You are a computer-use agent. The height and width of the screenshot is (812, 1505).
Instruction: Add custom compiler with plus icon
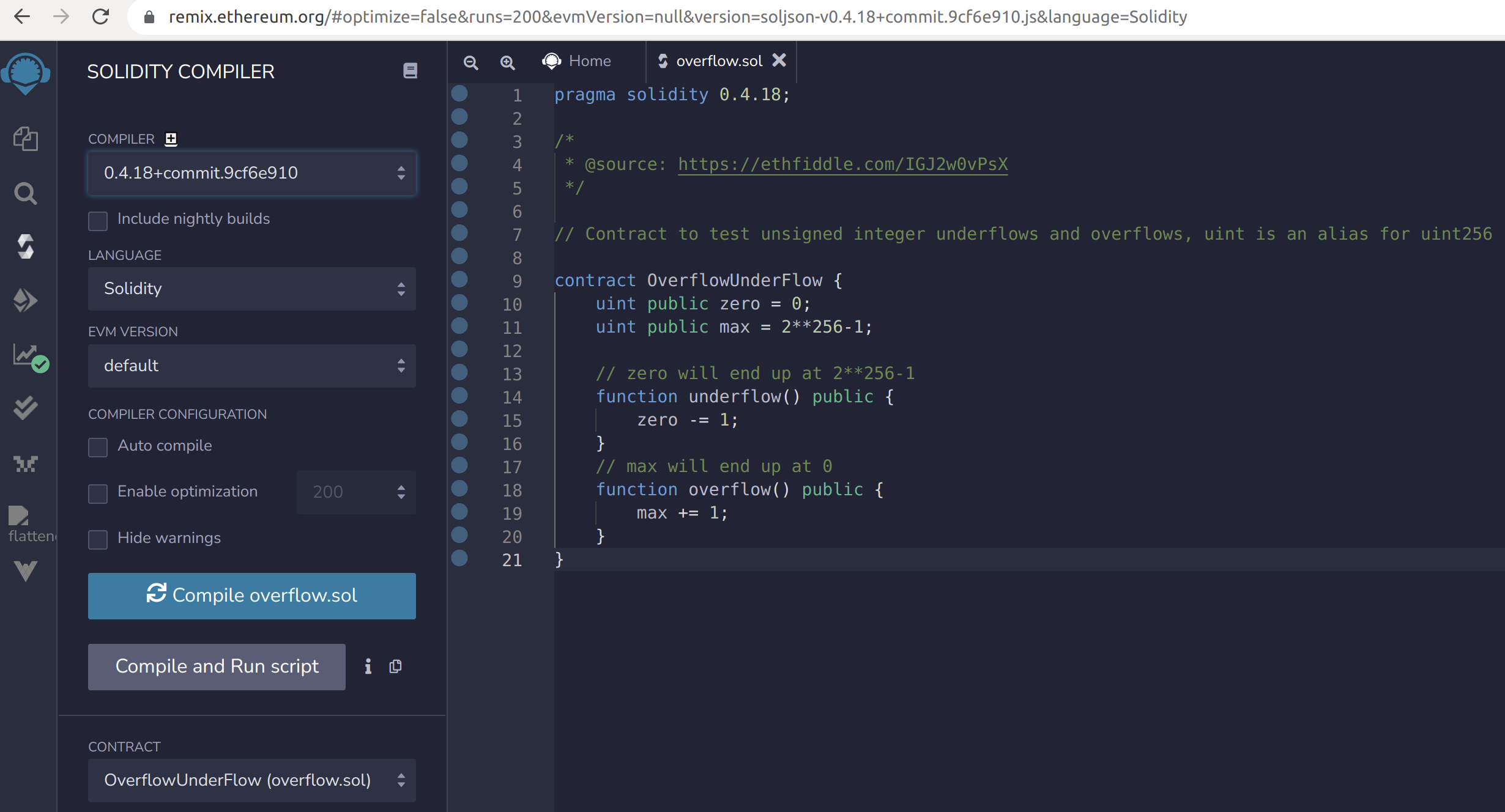tap(171, 139)
